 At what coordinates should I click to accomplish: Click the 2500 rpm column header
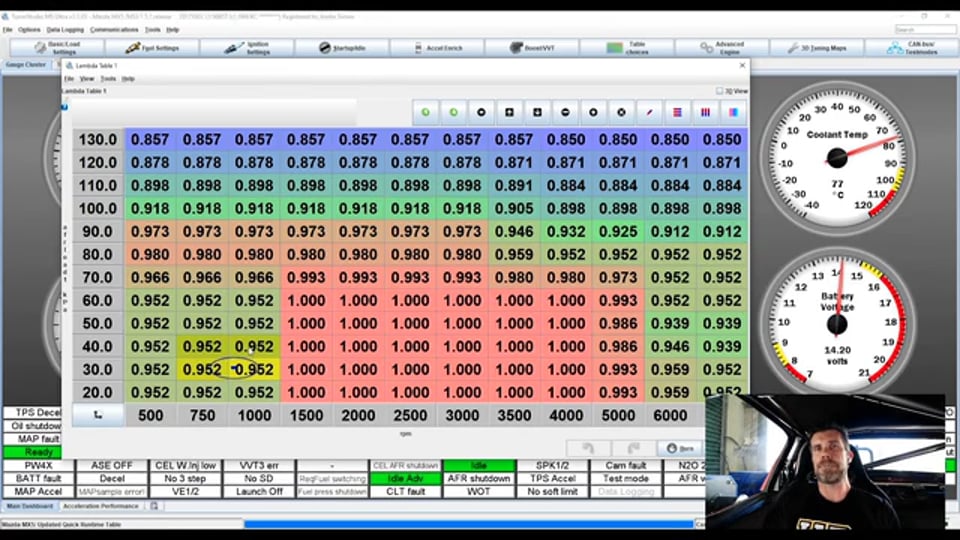pyautogui.click(x=410, y=415)
